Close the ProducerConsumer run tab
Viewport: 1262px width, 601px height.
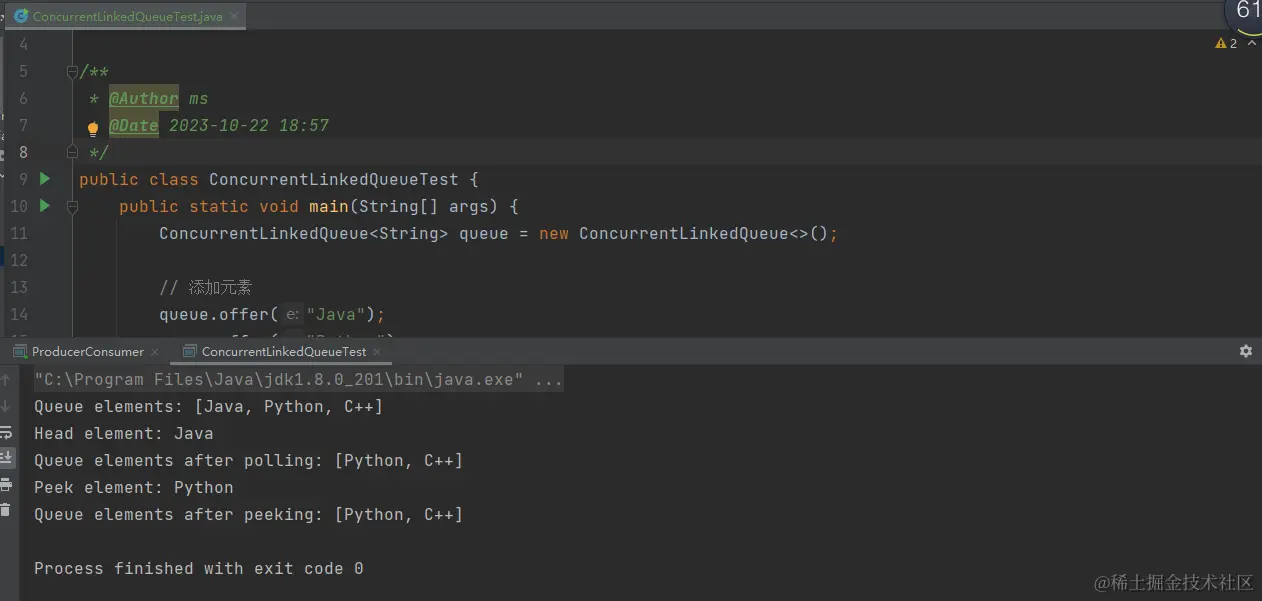(155, 352)
